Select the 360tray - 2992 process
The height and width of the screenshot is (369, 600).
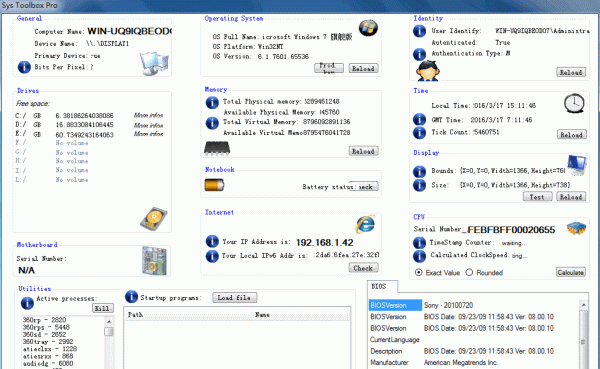point(47,342)
